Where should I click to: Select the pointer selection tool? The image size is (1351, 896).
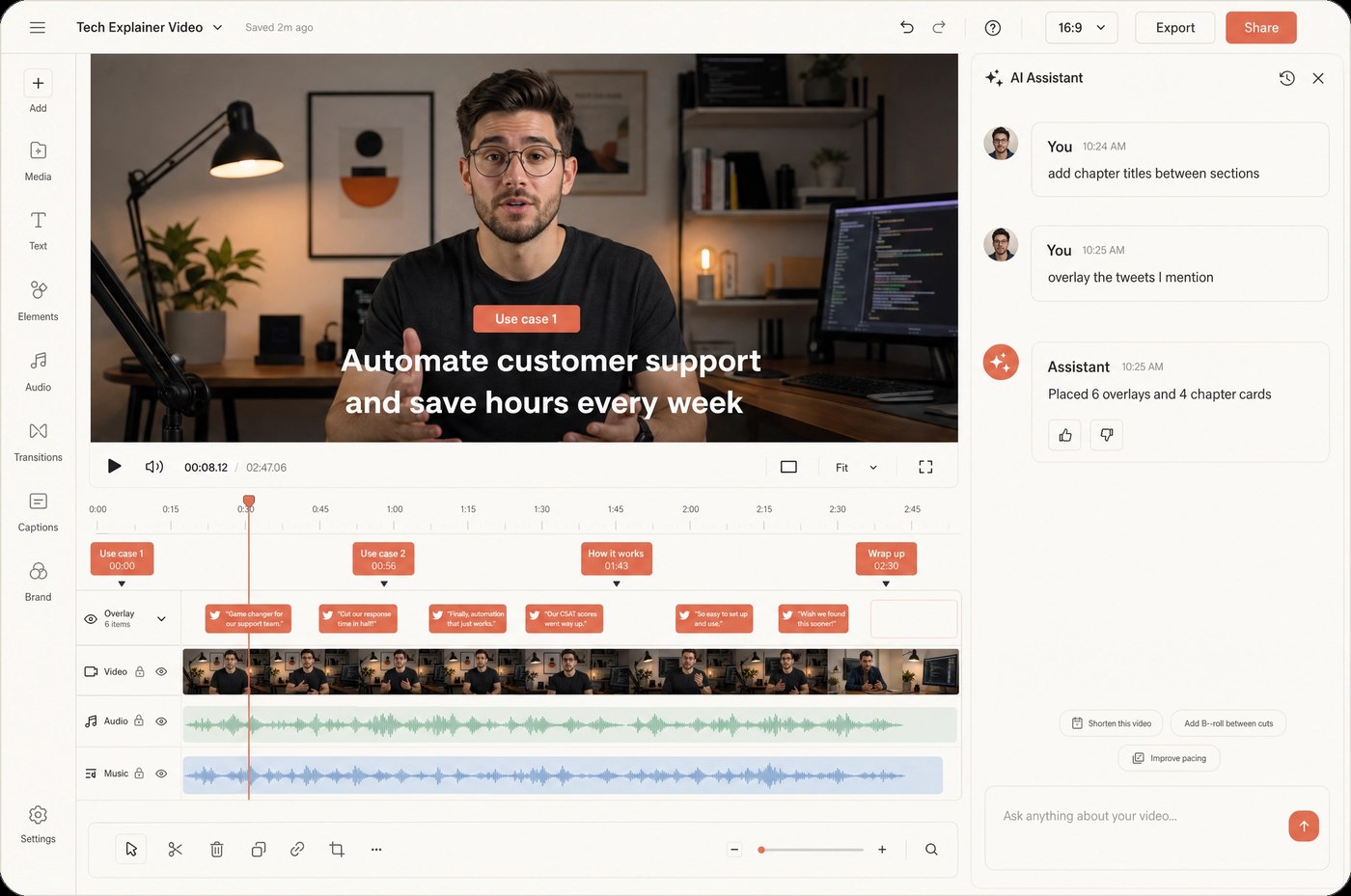[131, 849]
